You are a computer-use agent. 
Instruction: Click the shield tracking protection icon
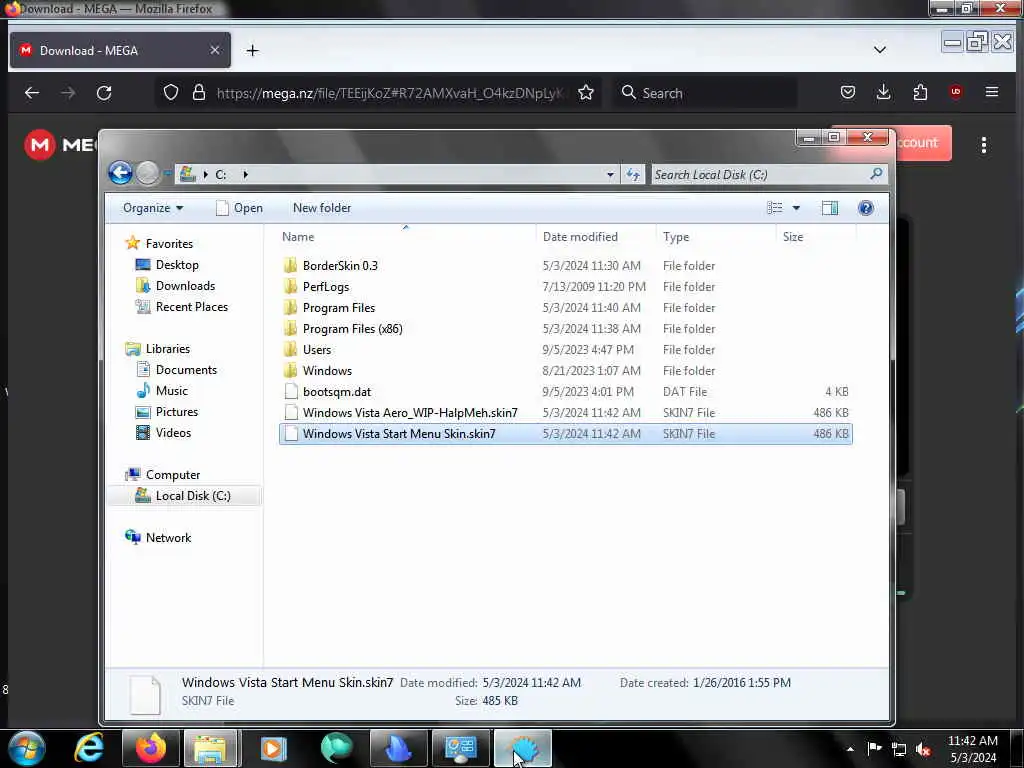[170, 93]
